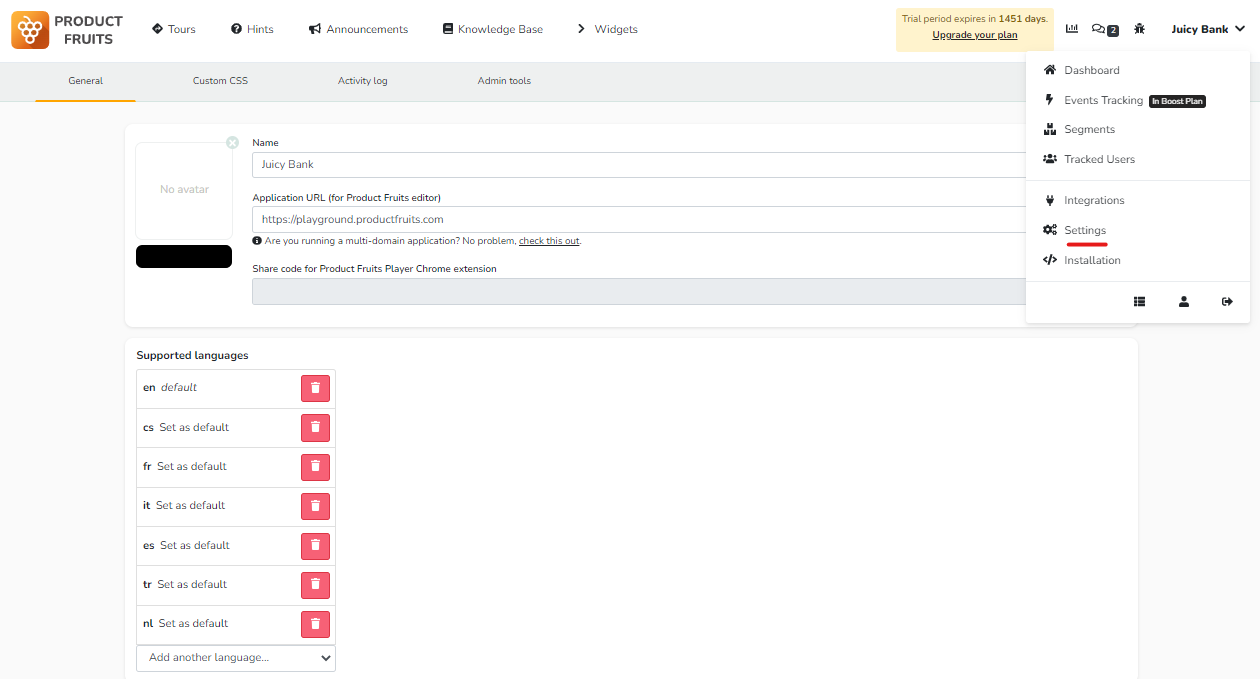
Task: Delete the it language with trash icon
Action: pyautogui.click(x=315, y=506)
